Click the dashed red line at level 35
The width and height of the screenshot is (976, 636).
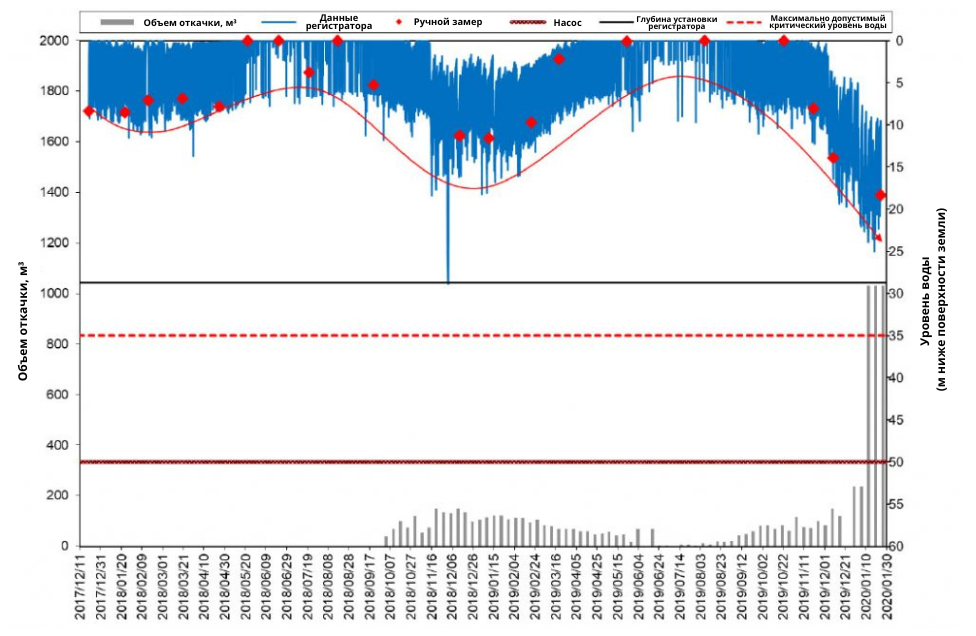pos(482,336)
